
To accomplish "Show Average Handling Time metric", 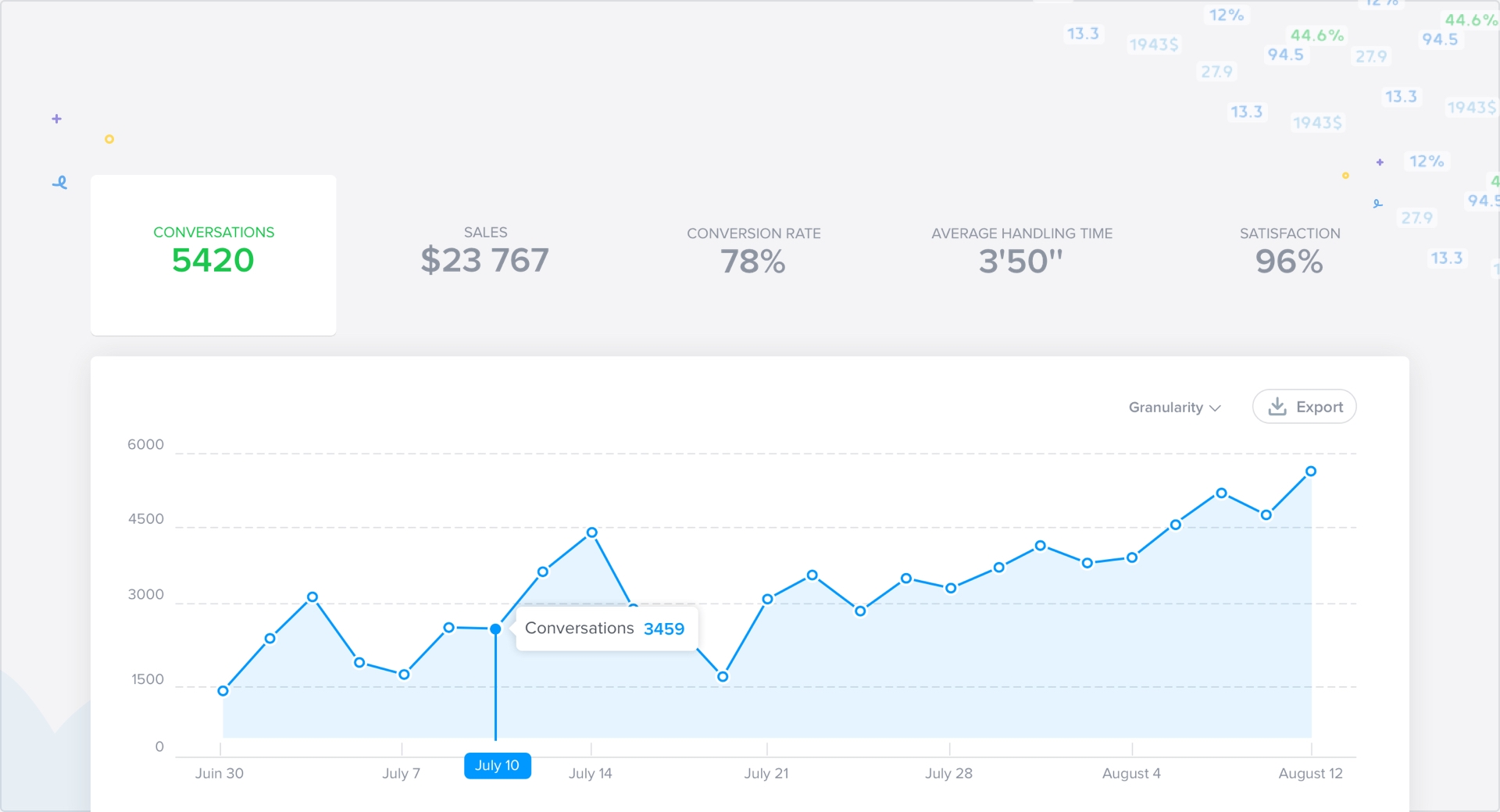I will point(1021,251).
